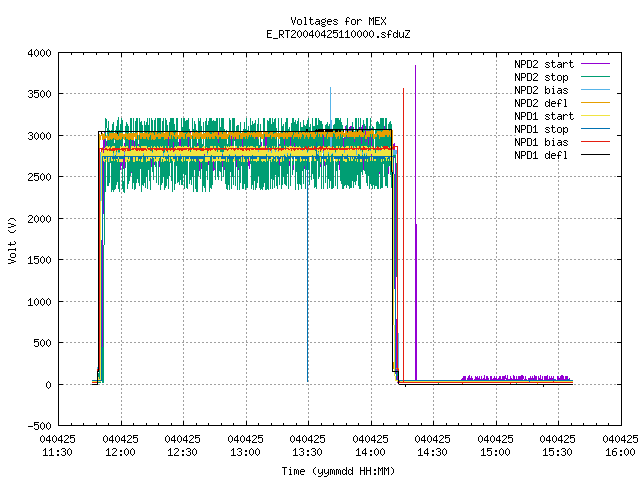Click the purple noise band after 14:45 near zero

(x=516, y=378)
